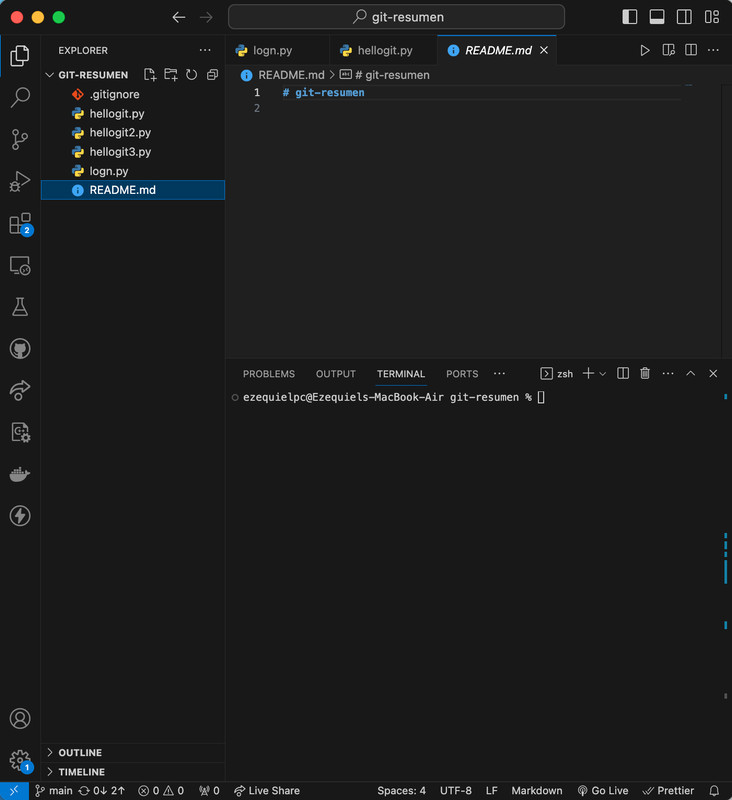
Task: Split the terminal panel
Action: [x=623, y=373]
